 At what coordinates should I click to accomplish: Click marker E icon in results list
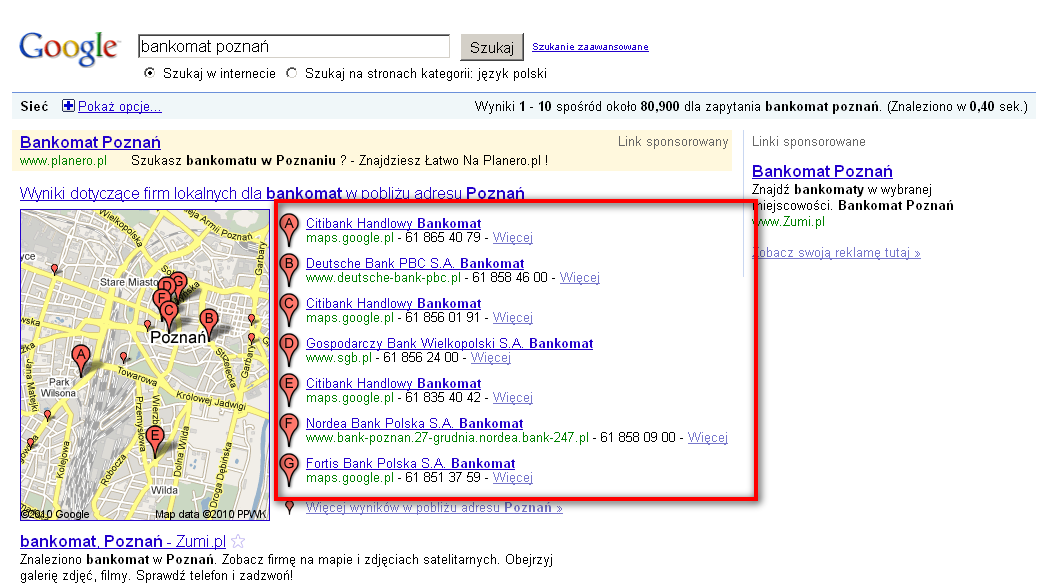(289, 389)
